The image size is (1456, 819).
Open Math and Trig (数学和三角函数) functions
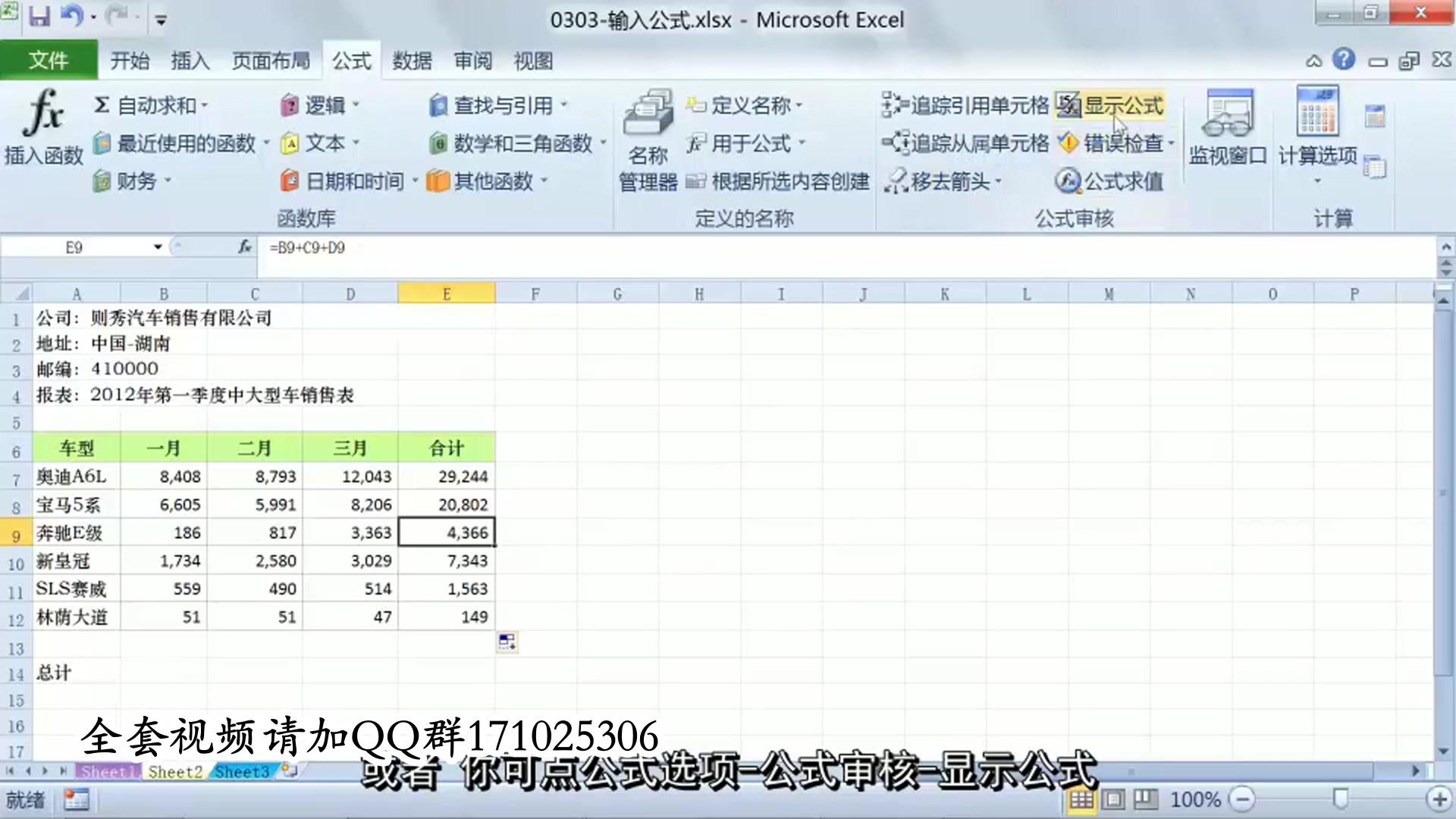coord(517,143)
